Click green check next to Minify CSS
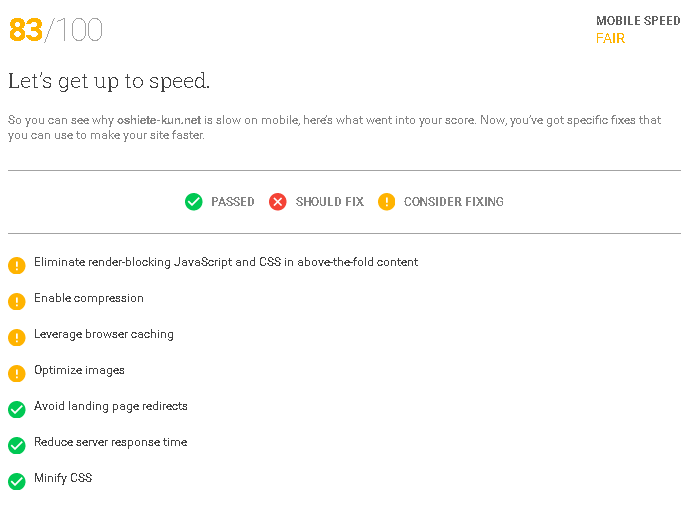The width and height of the screenshot is (688, 508). point(17,481)
